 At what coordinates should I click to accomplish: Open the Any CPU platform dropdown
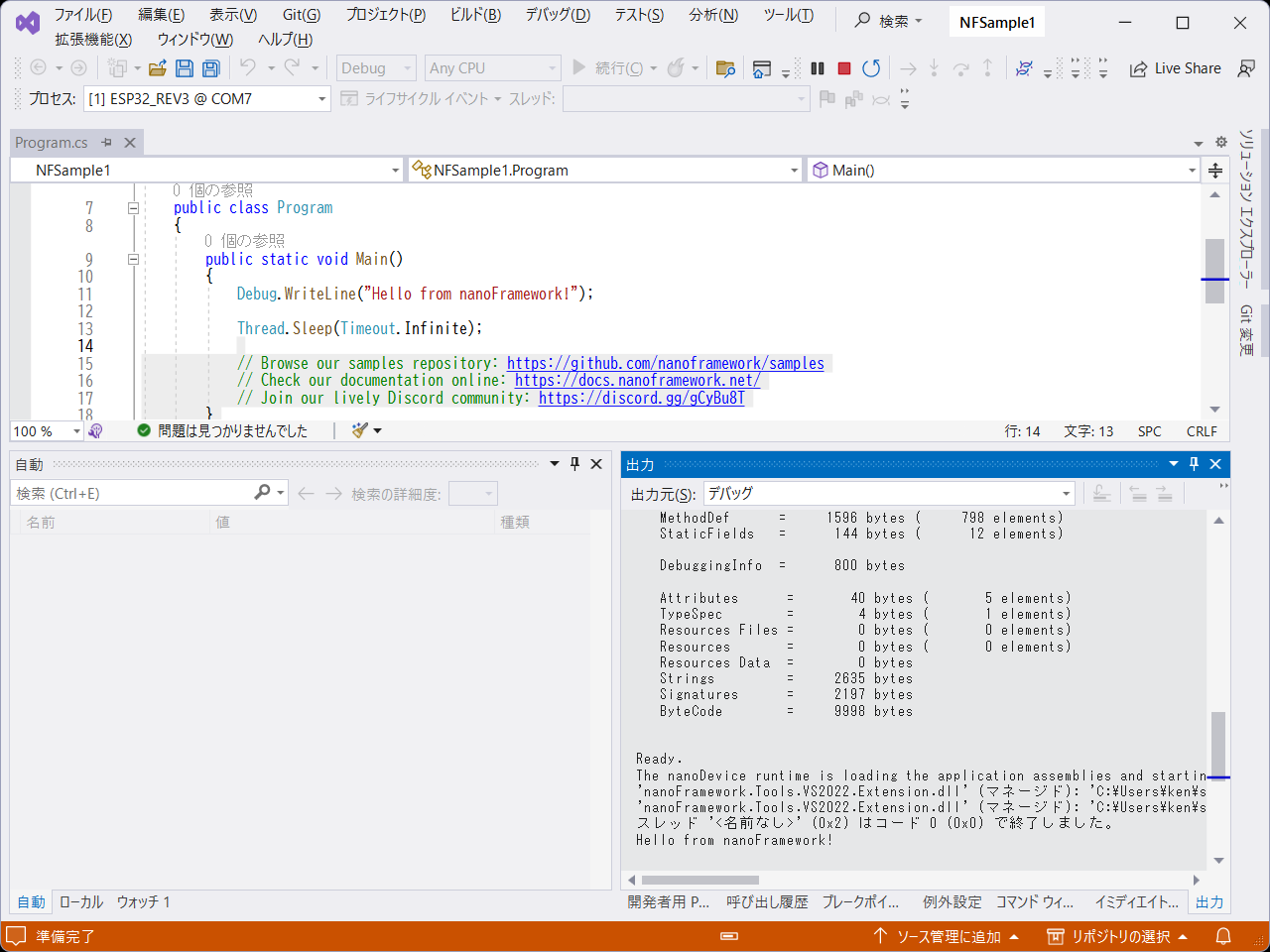coord(493,68)
